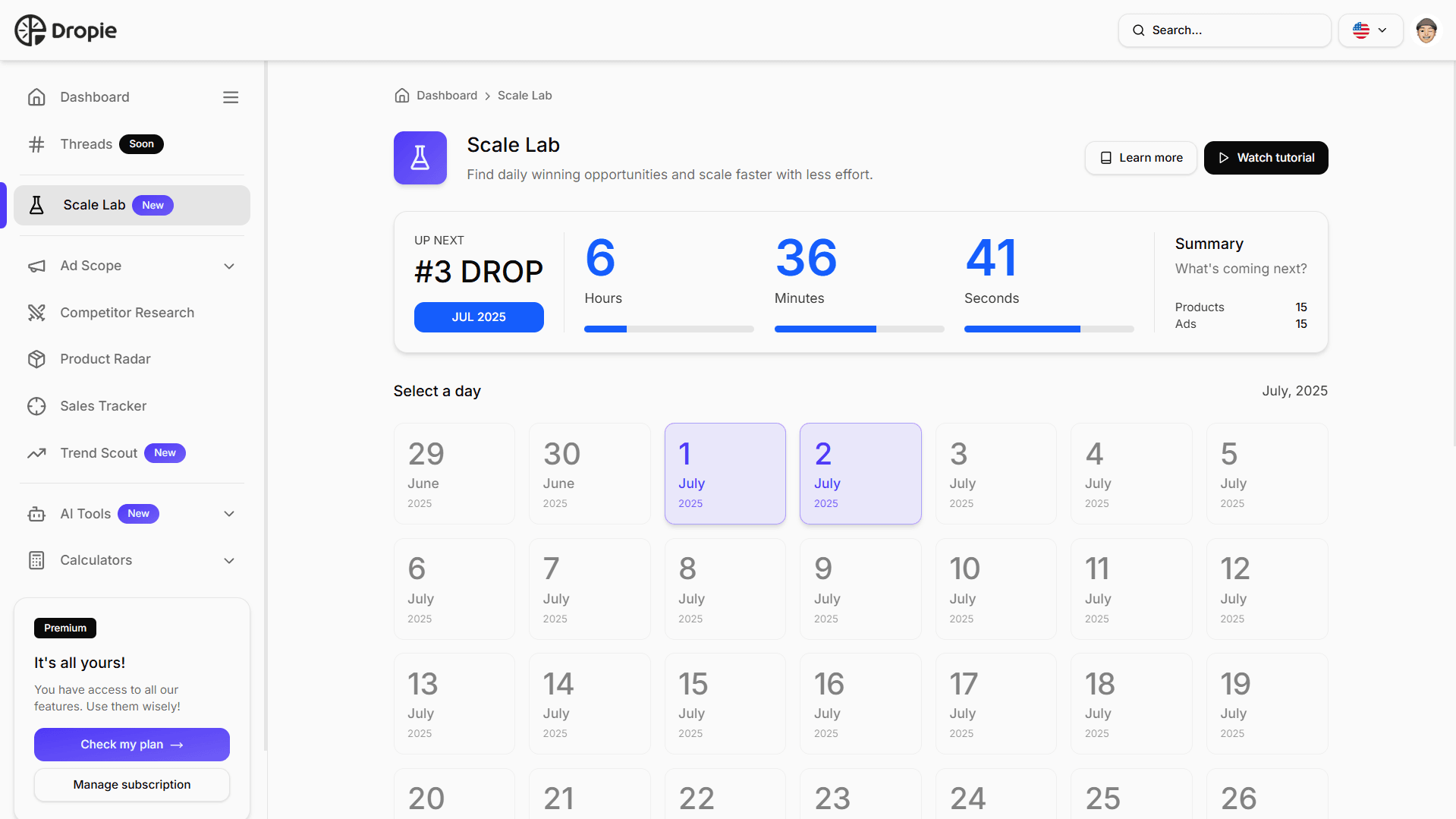Click the JUL 2025 button
The height and width of the screenshot is (819, 1456).
tap(479, 317)
